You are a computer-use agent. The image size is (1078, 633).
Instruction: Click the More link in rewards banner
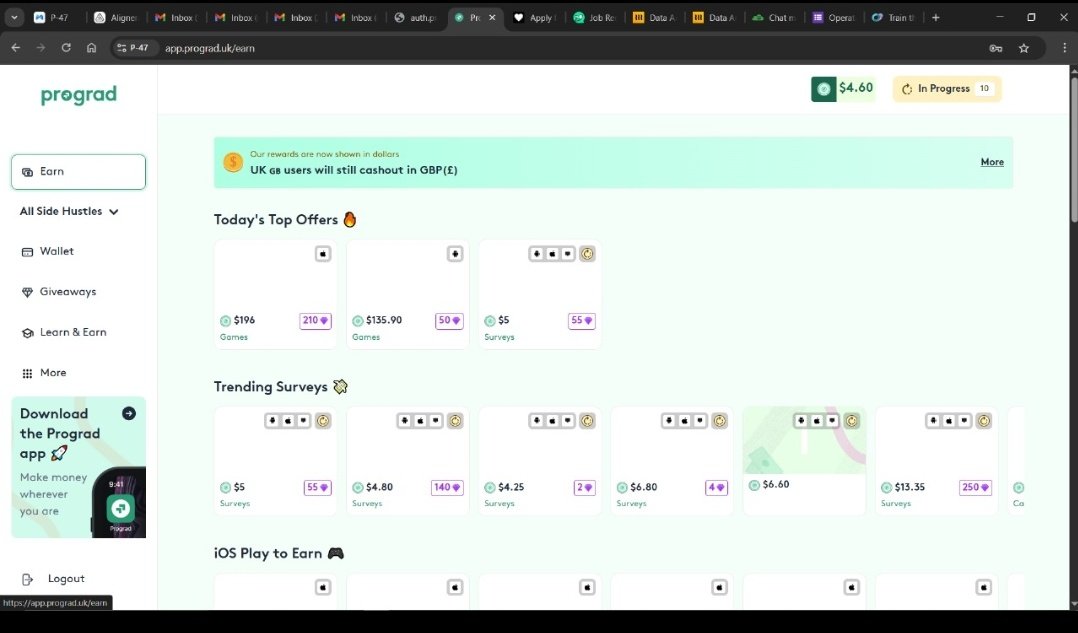[x=991, y=162]
